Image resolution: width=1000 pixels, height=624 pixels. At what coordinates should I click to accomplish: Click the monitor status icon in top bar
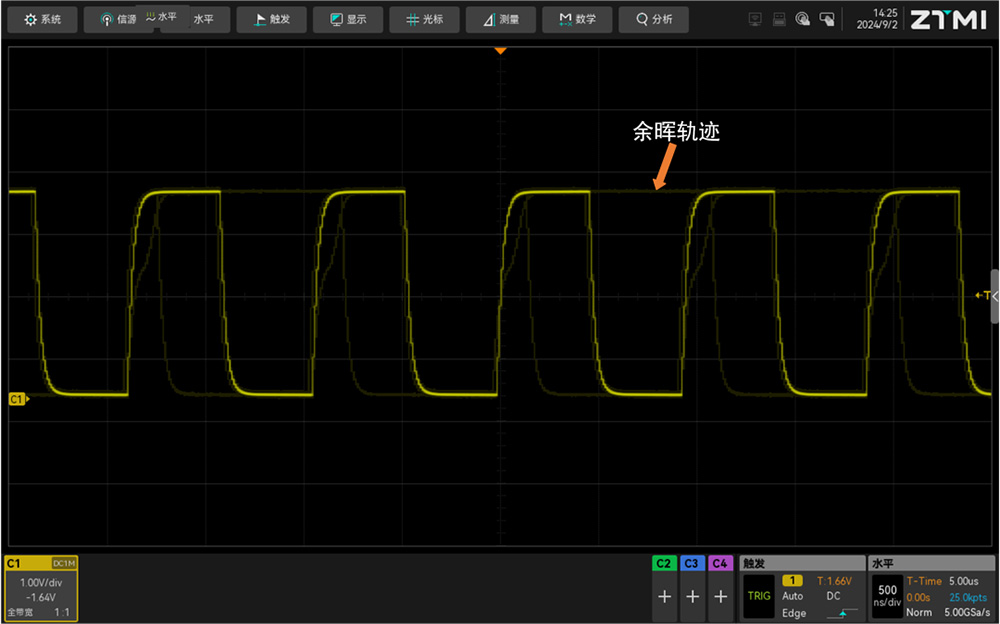(x=755, y=19)
